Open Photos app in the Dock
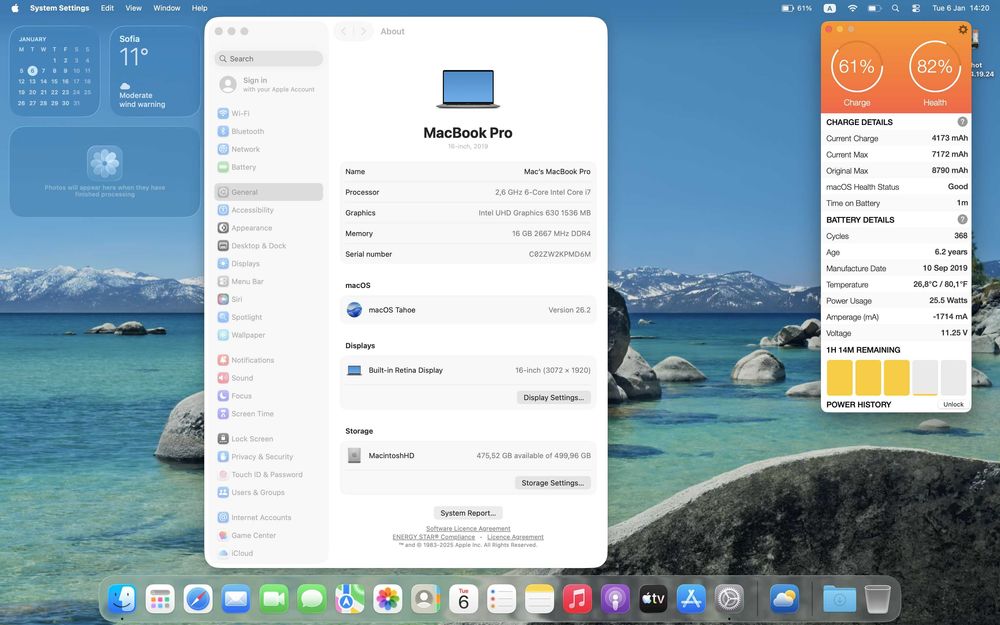This screenshot has height=625, width=1000. coord(388,599)
